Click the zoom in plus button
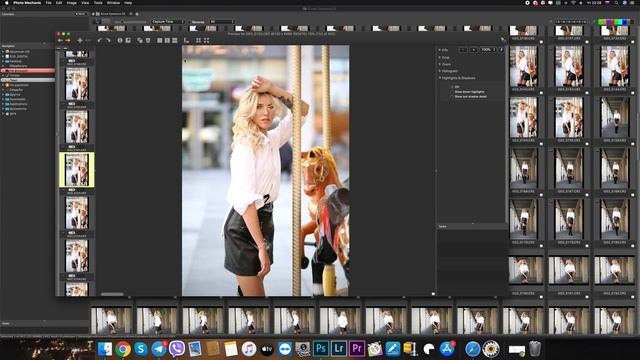 (x=473, y=50)
